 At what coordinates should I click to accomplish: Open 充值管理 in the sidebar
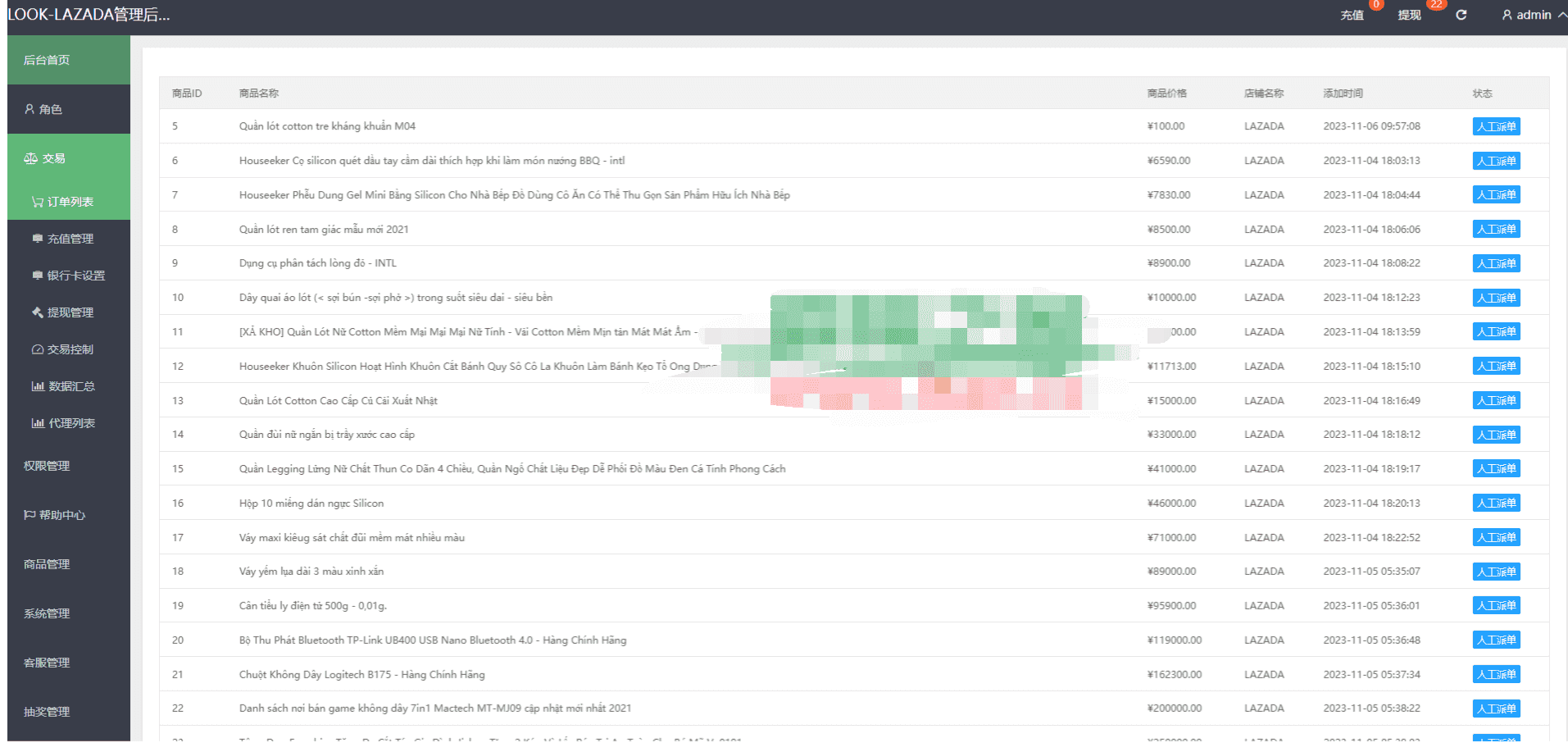click(x=70, y=239)
